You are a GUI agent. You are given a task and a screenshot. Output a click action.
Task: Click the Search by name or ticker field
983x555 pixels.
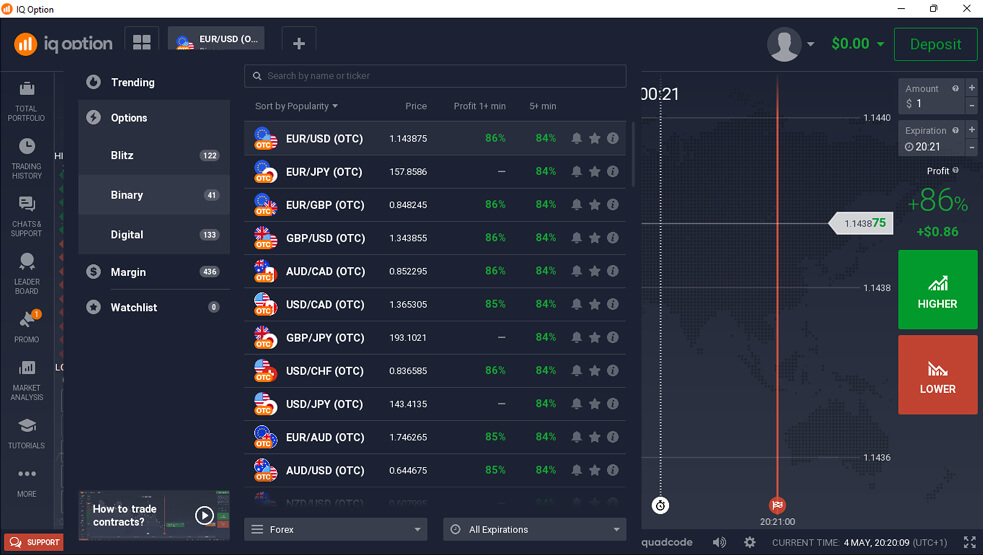(x=435, y=76)
